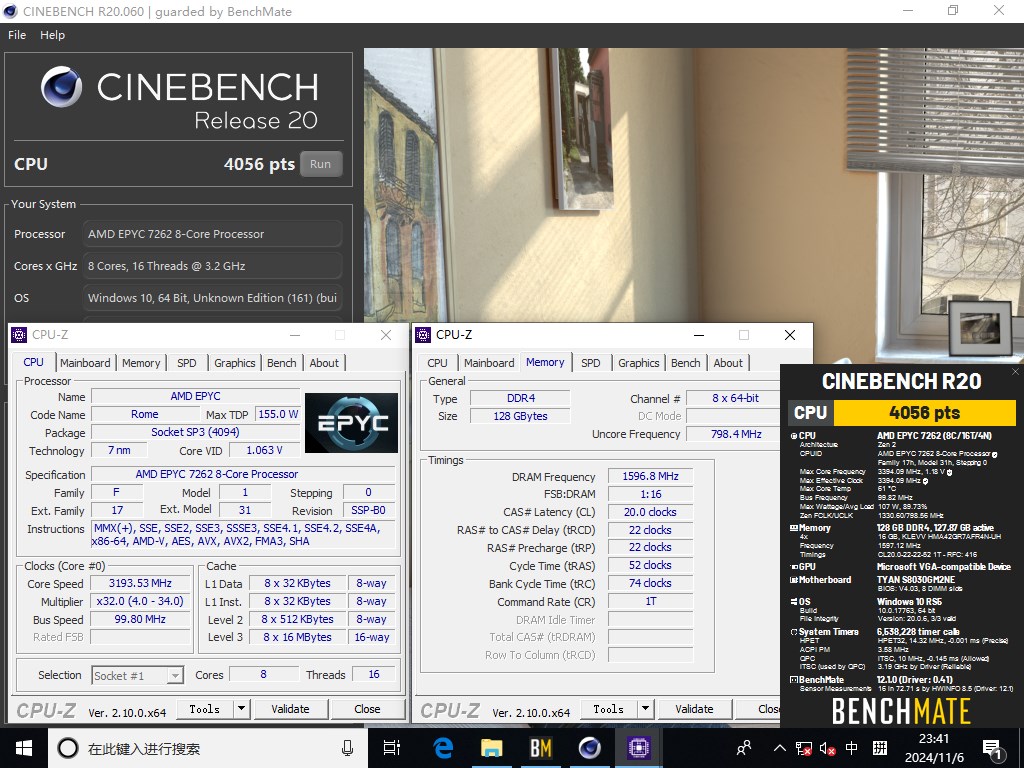Click the Windows search box
Screen dimensions: 1024x768
pos(207,748)
